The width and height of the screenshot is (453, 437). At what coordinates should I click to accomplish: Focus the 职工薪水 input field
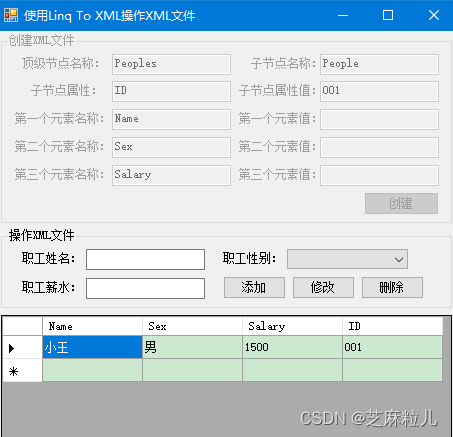[x=145, y=288]
